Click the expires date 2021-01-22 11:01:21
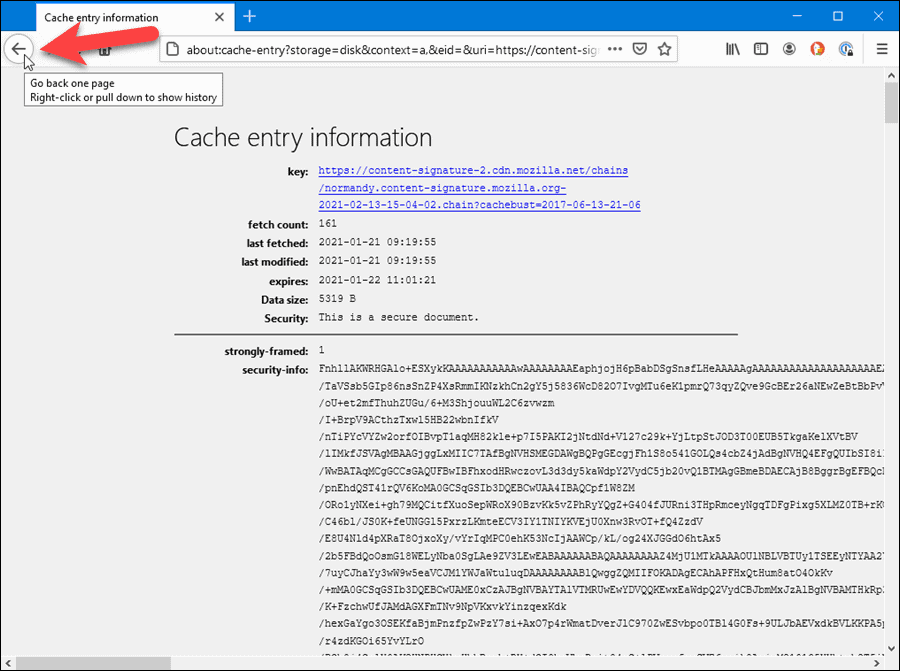 377,280
